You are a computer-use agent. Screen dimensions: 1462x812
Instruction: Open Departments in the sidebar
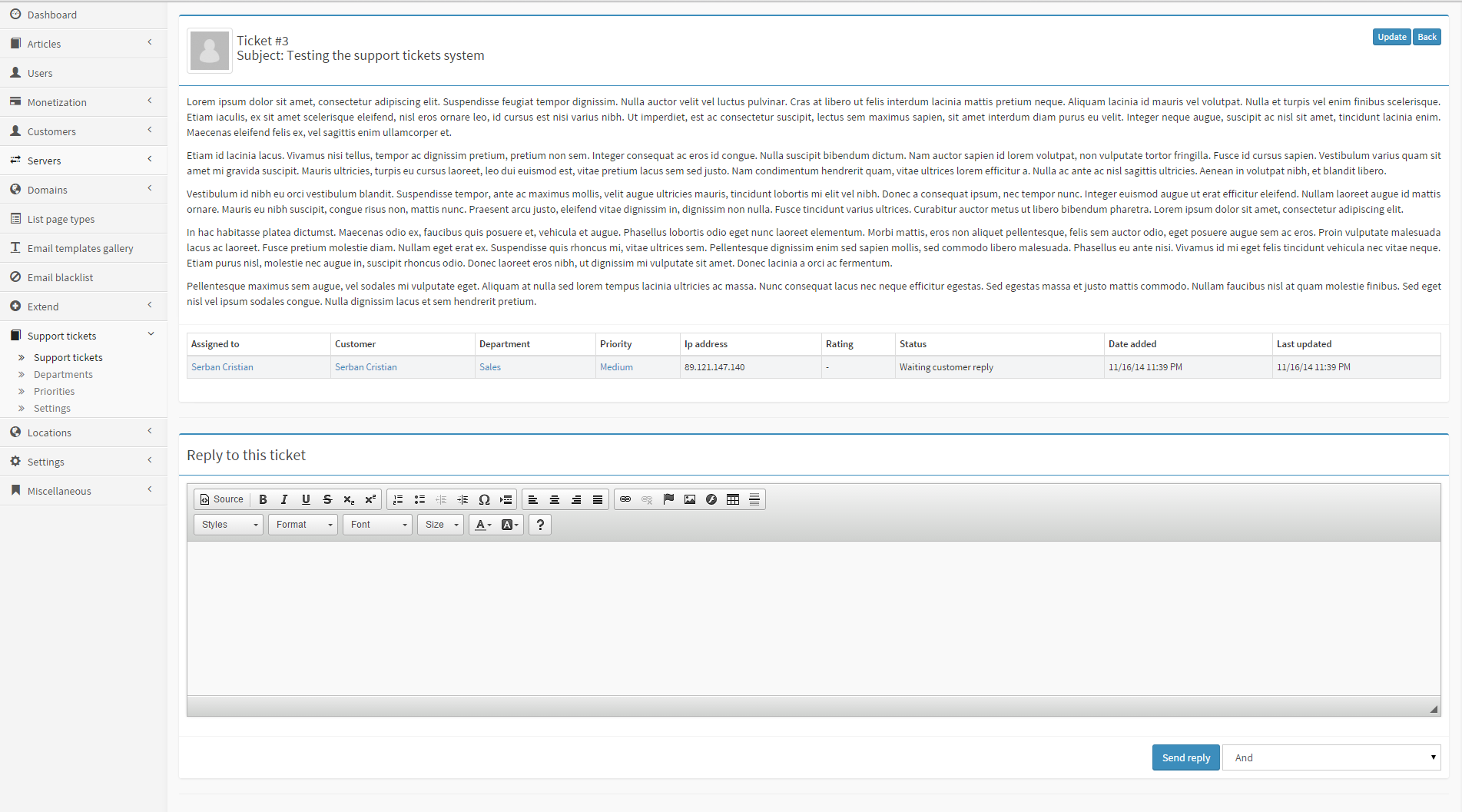(63, 375)
